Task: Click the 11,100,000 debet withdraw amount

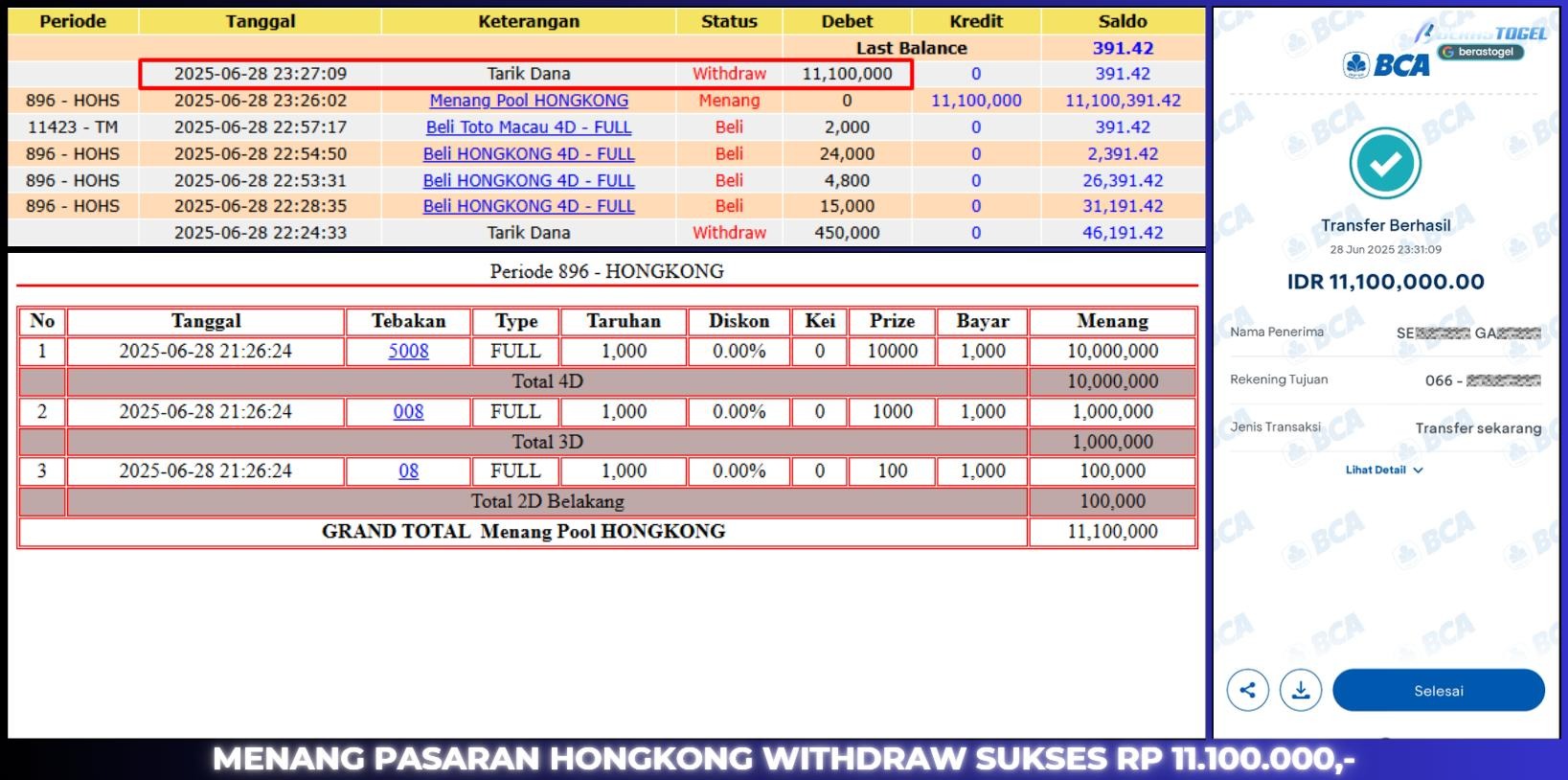Action: [x=847, y=74]
